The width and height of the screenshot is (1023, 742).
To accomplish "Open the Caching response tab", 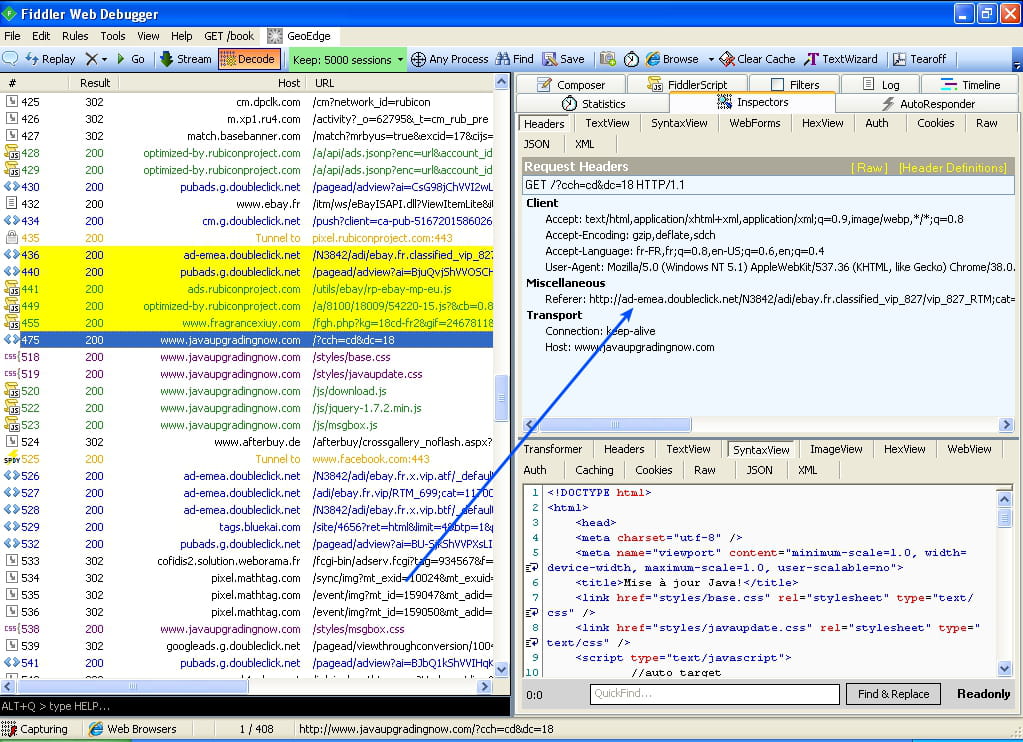I will [594, 470].
